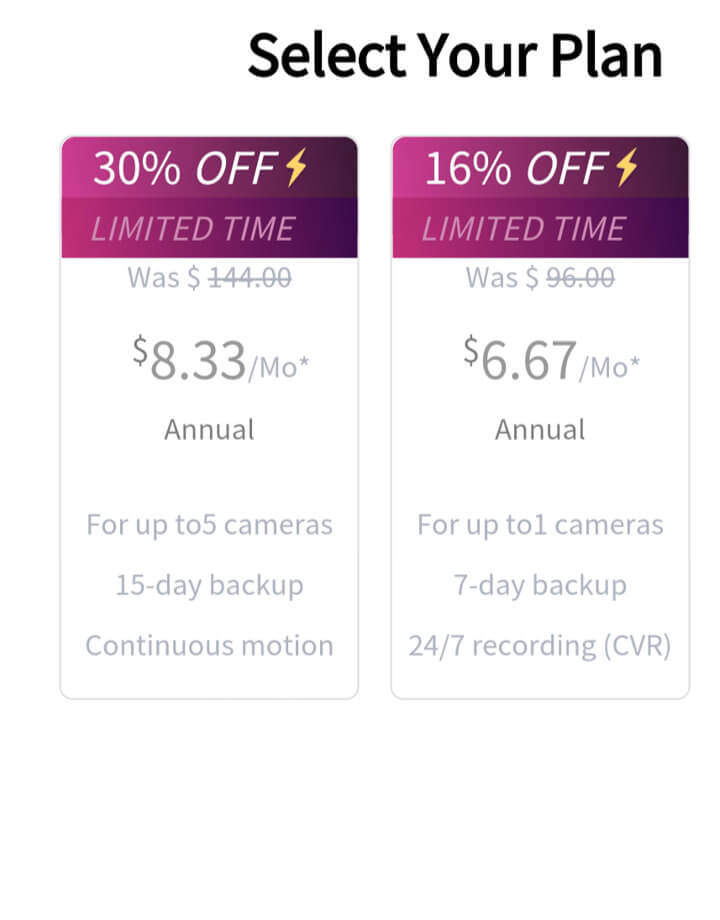Click 'For up to1 cameras' feature
Image resolution: width=720 pixels, height=920 pixels.
coord(540,525)
